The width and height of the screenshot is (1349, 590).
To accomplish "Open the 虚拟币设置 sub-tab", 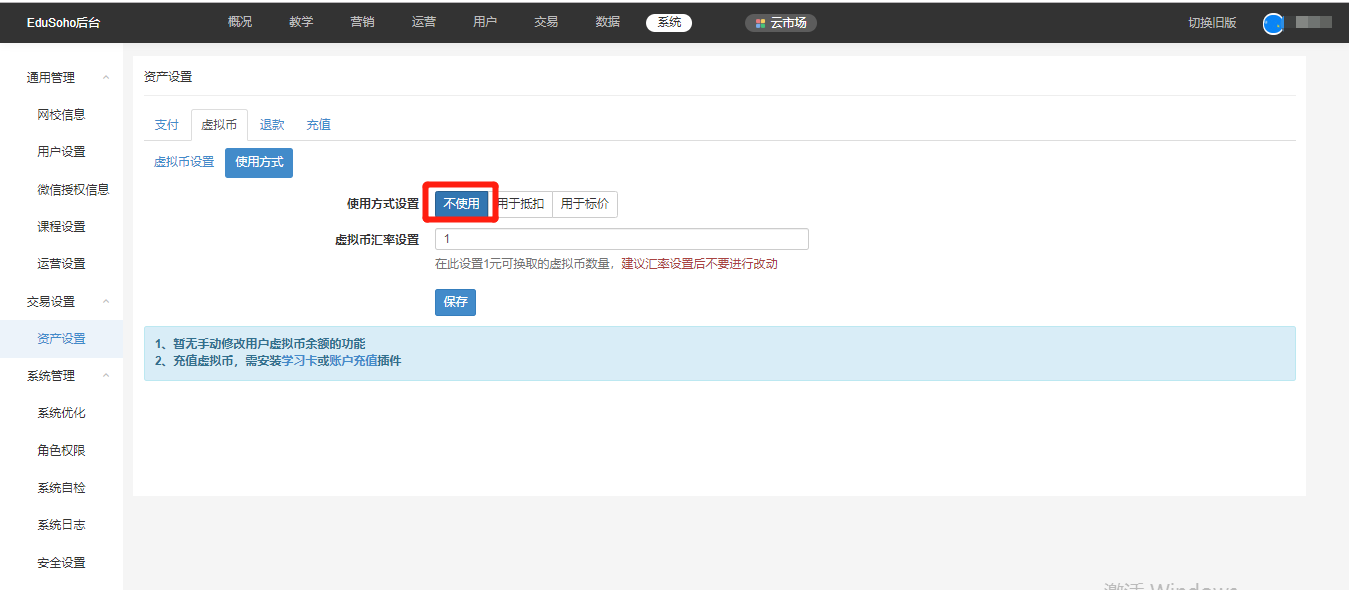I will click(x=184, y=162).
